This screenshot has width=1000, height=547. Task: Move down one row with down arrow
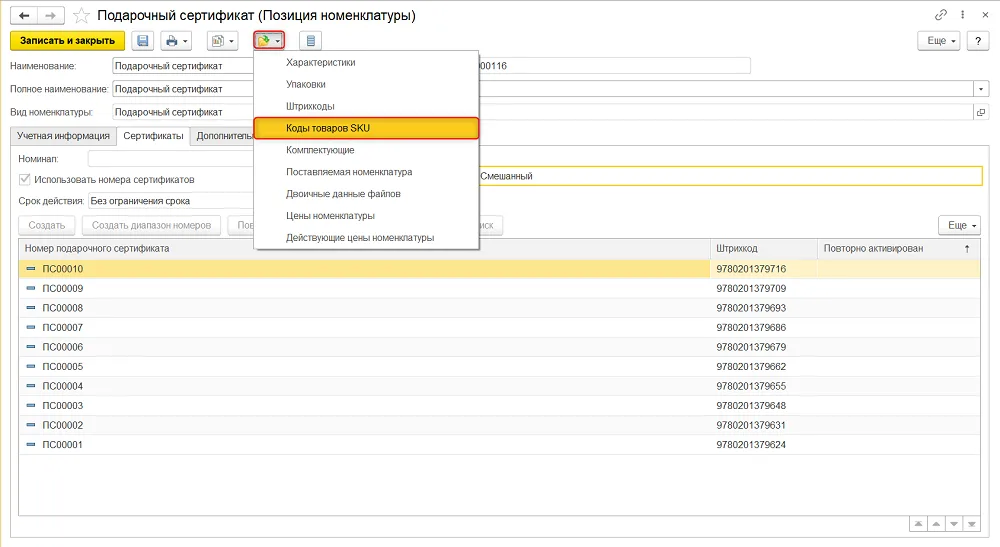[x=954, y=523]
